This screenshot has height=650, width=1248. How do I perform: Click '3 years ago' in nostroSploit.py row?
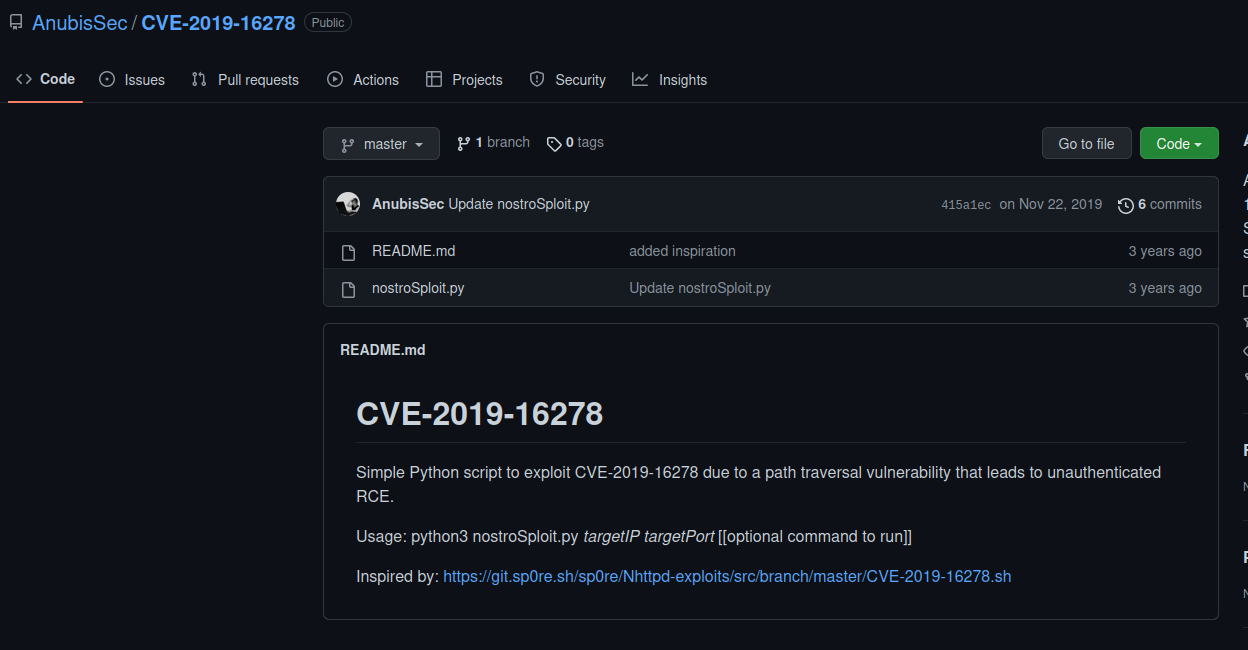click(x=1165, y=288)
